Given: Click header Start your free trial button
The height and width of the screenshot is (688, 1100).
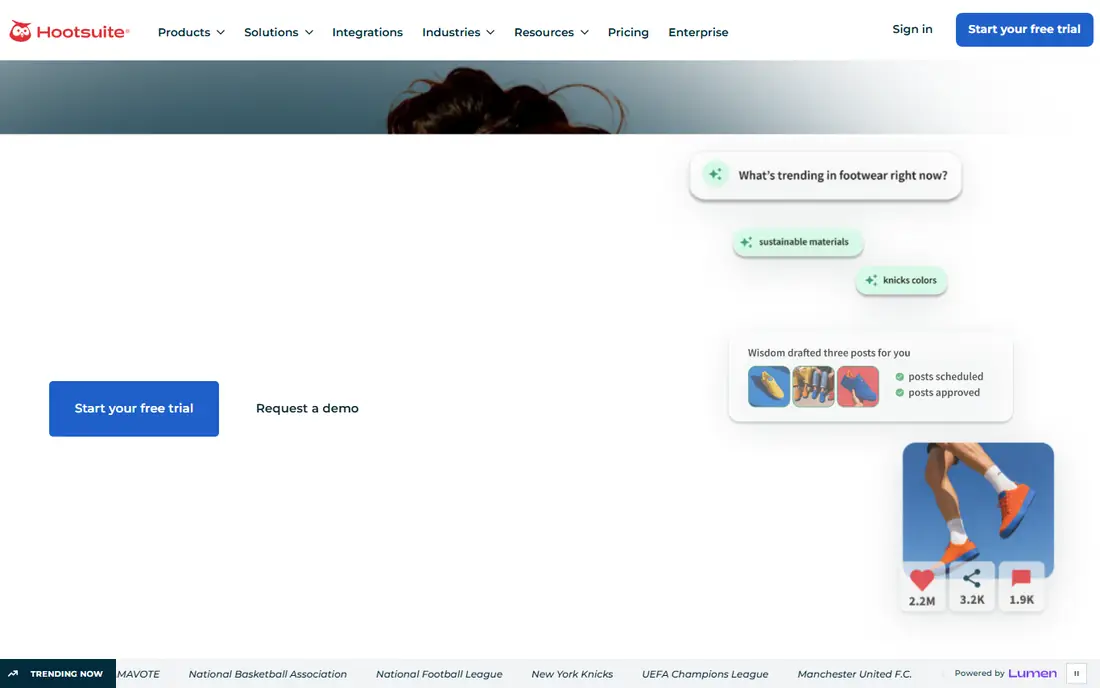Looking at the screenshot, I should click(1024, 29).
